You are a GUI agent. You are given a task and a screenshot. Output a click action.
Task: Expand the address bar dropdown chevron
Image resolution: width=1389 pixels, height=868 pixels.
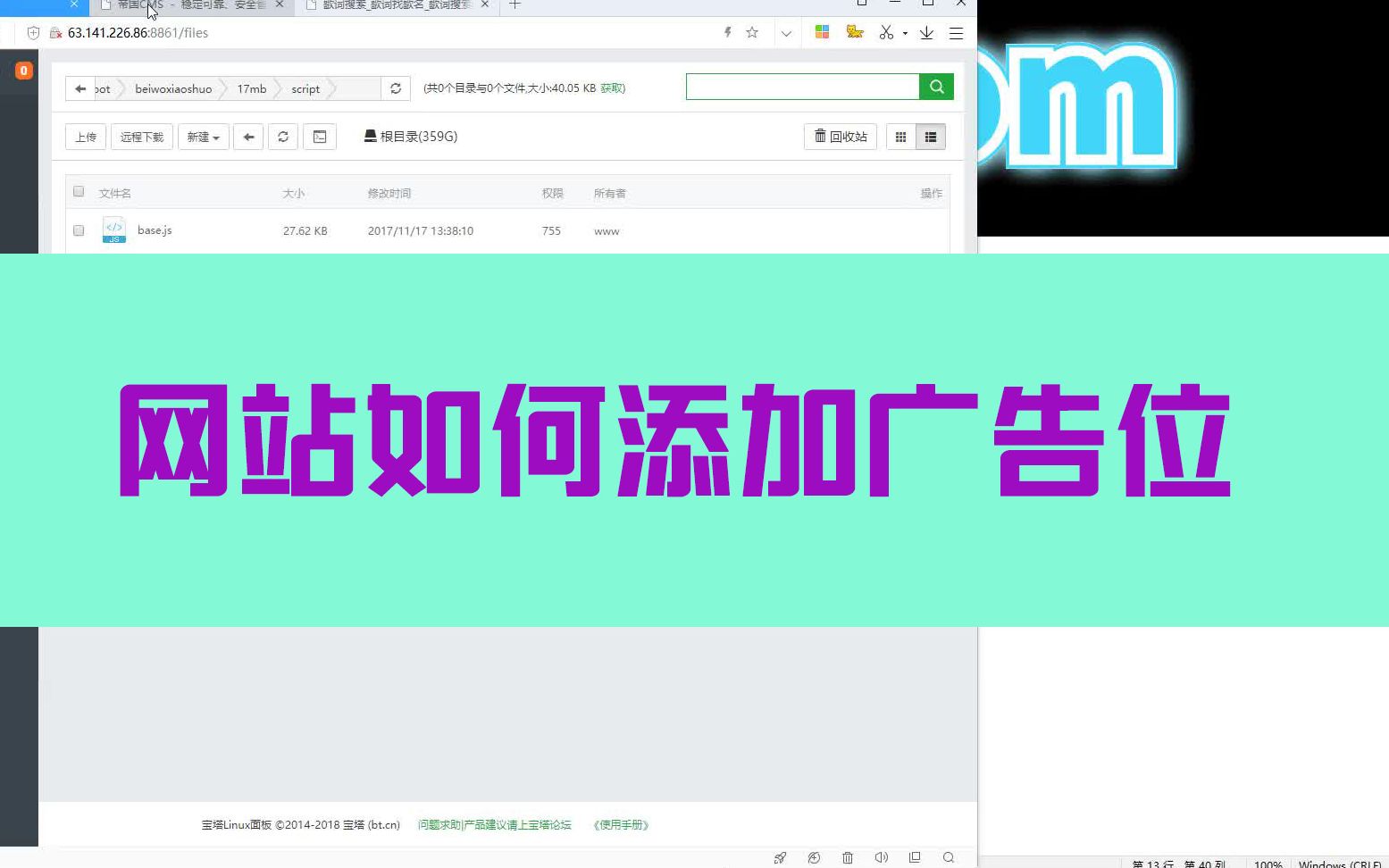pyautogui.click(x=786, y=33)
